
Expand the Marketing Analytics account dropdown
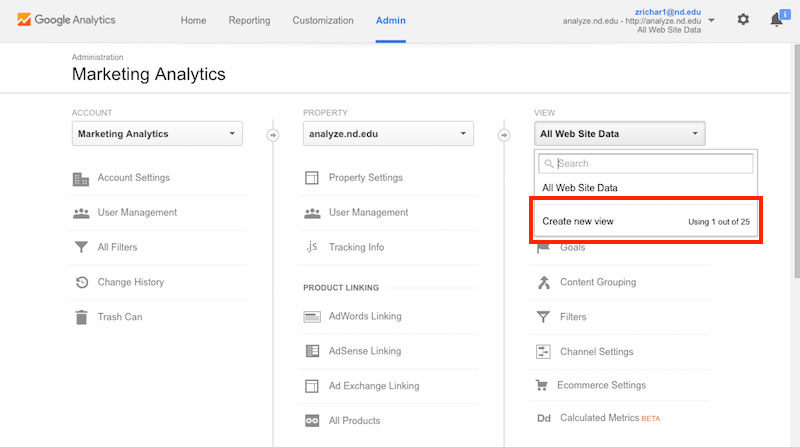[x=157, y=134]
